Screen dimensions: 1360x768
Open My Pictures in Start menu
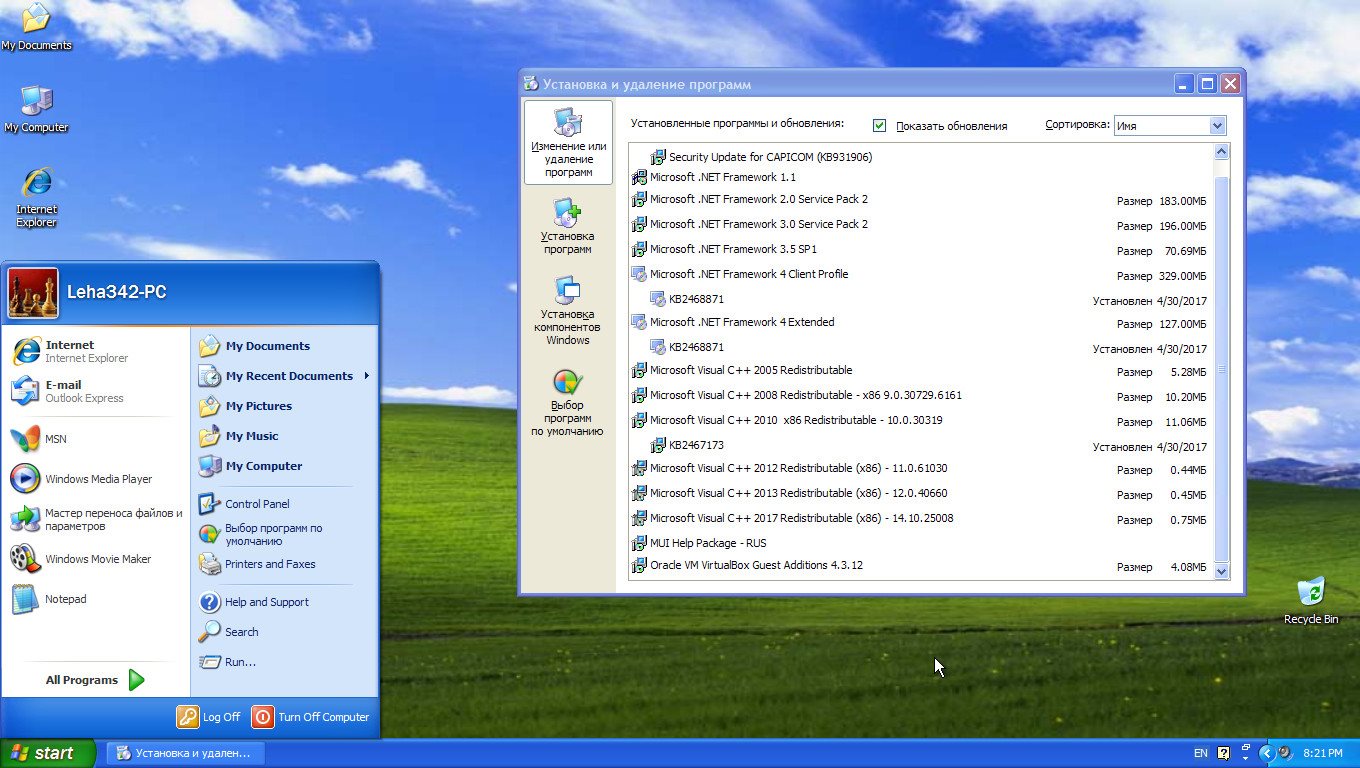tap(284, 406)
